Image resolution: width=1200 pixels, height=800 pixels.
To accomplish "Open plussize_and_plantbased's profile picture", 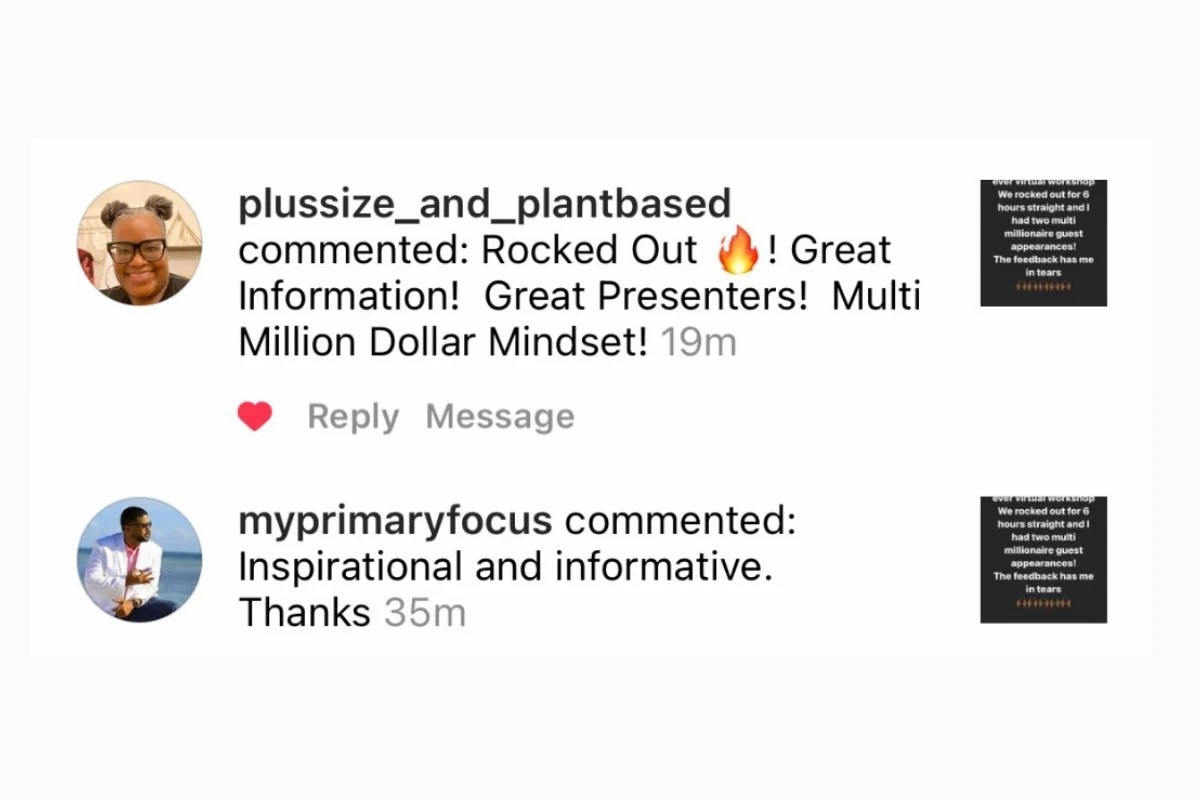I will click(x=140, y=243).
